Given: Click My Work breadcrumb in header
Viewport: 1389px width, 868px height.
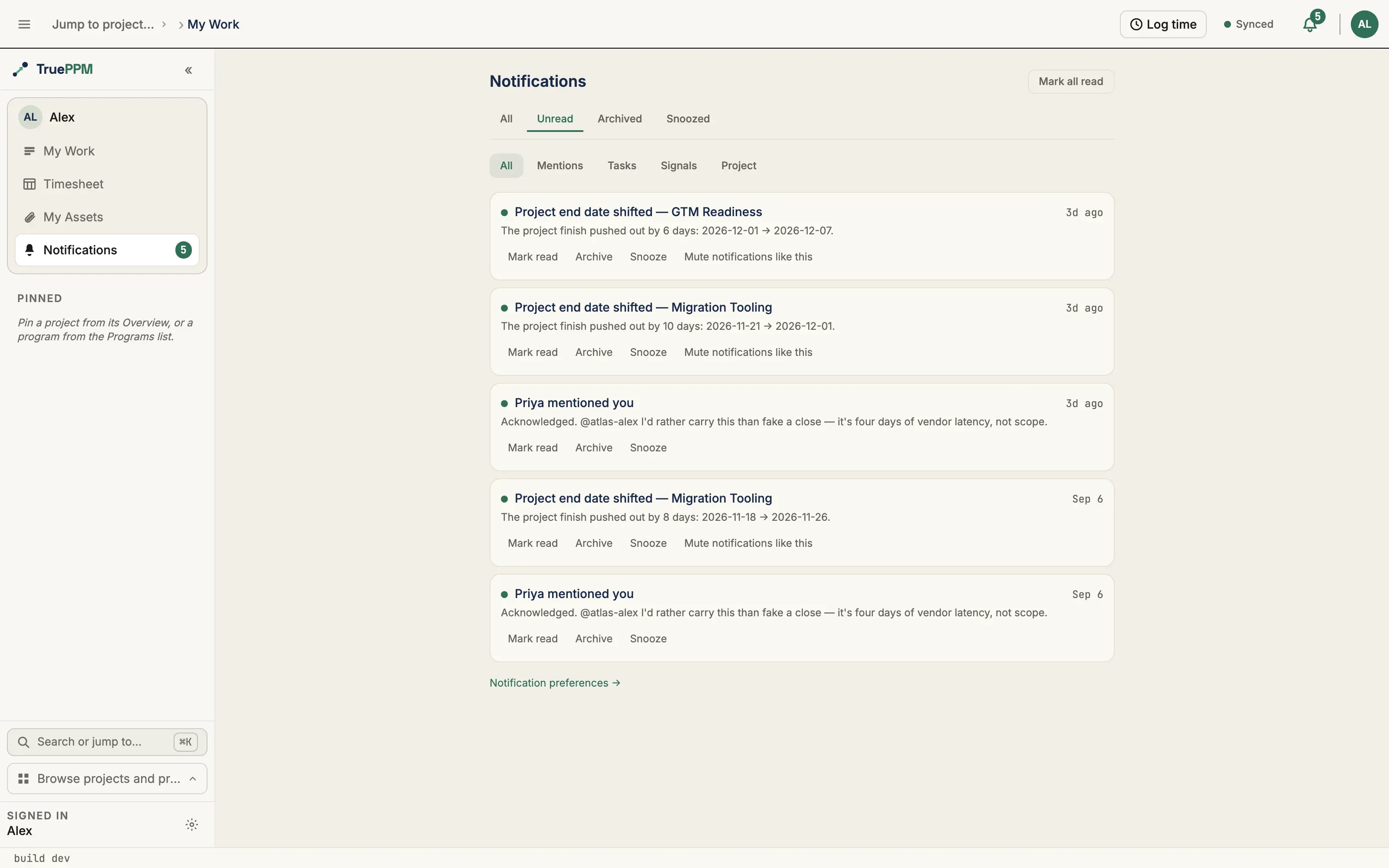Looking at the screenshot, I should point(213,24).
